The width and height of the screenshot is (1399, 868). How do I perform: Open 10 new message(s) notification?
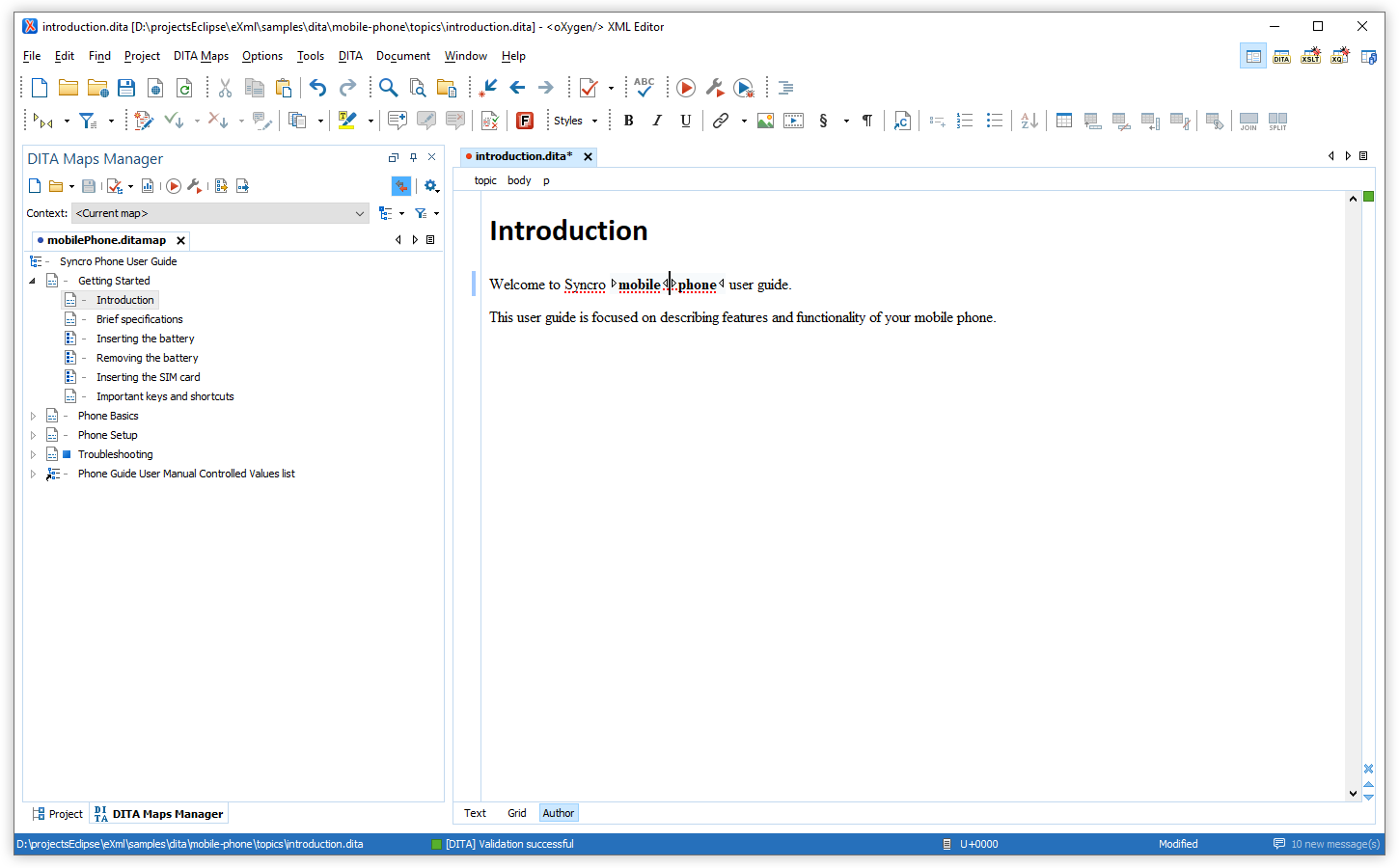point(1326,844)
